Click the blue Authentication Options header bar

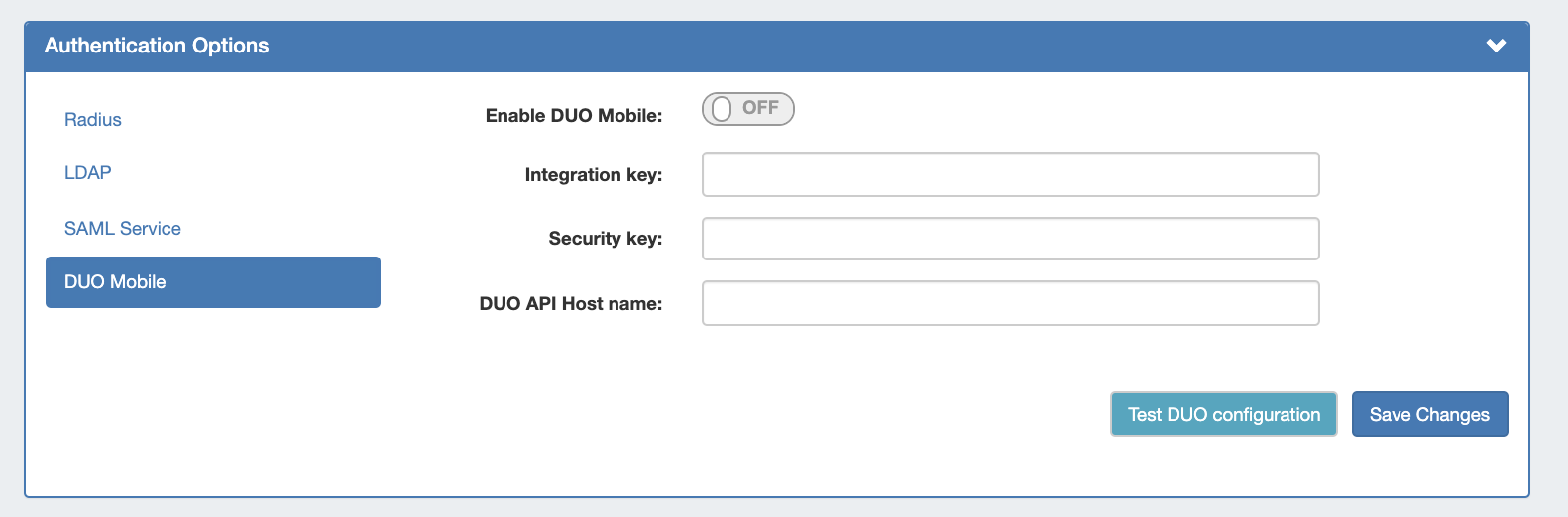(793, 46)
